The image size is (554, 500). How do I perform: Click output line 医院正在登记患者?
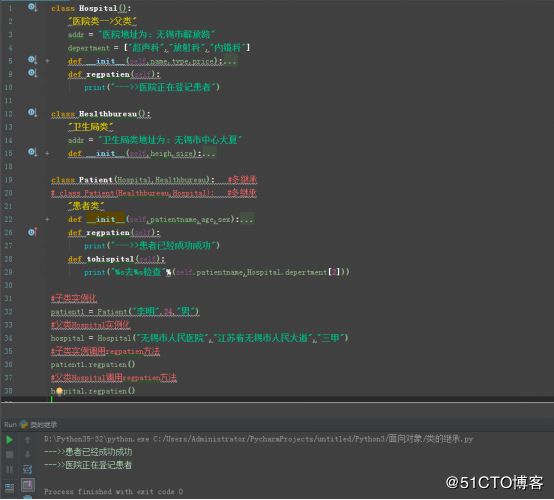pos(88,465)
